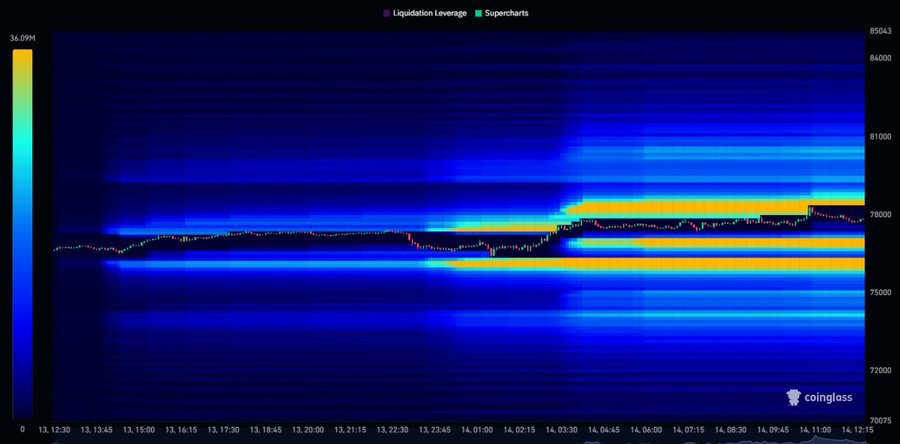Click the 14, 04:45 time label
Viewport: 900px width, 444px height.
point(604,430)
